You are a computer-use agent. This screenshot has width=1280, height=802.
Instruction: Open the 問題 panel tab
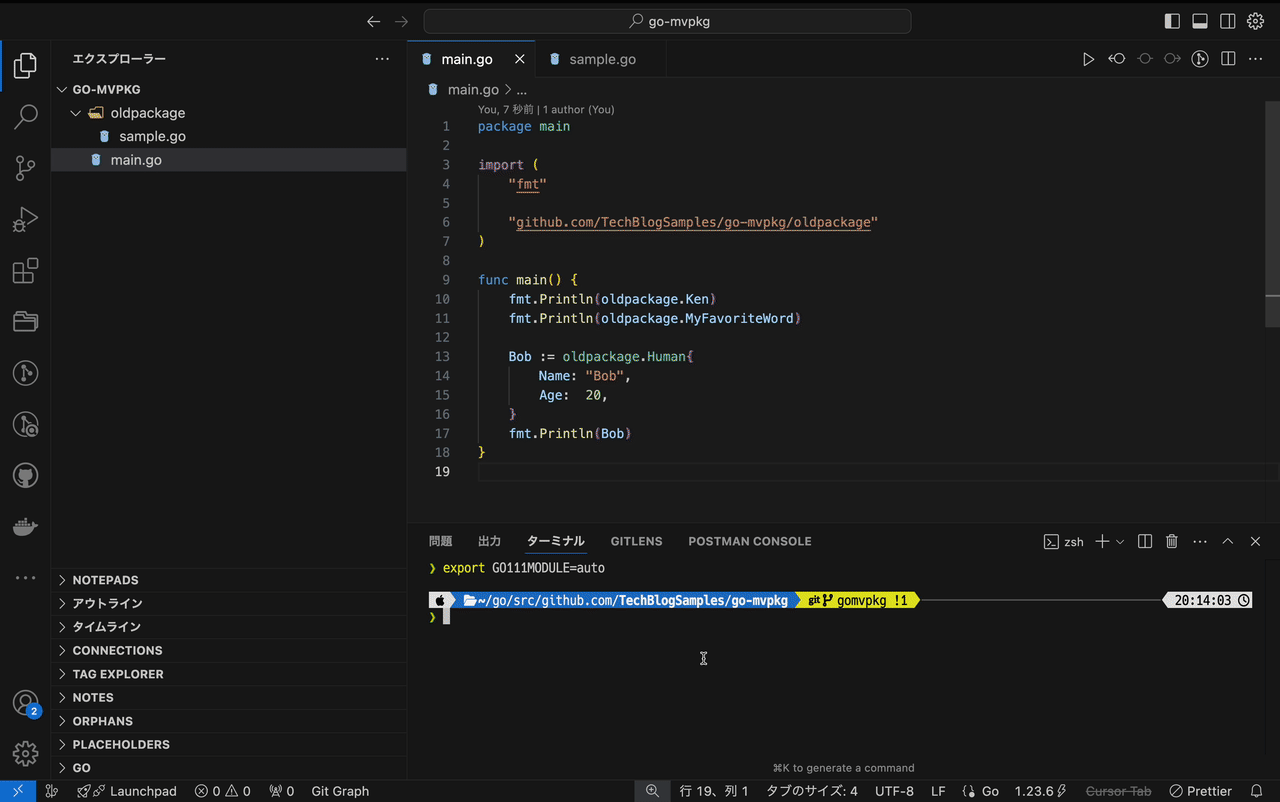click(440, 541)
